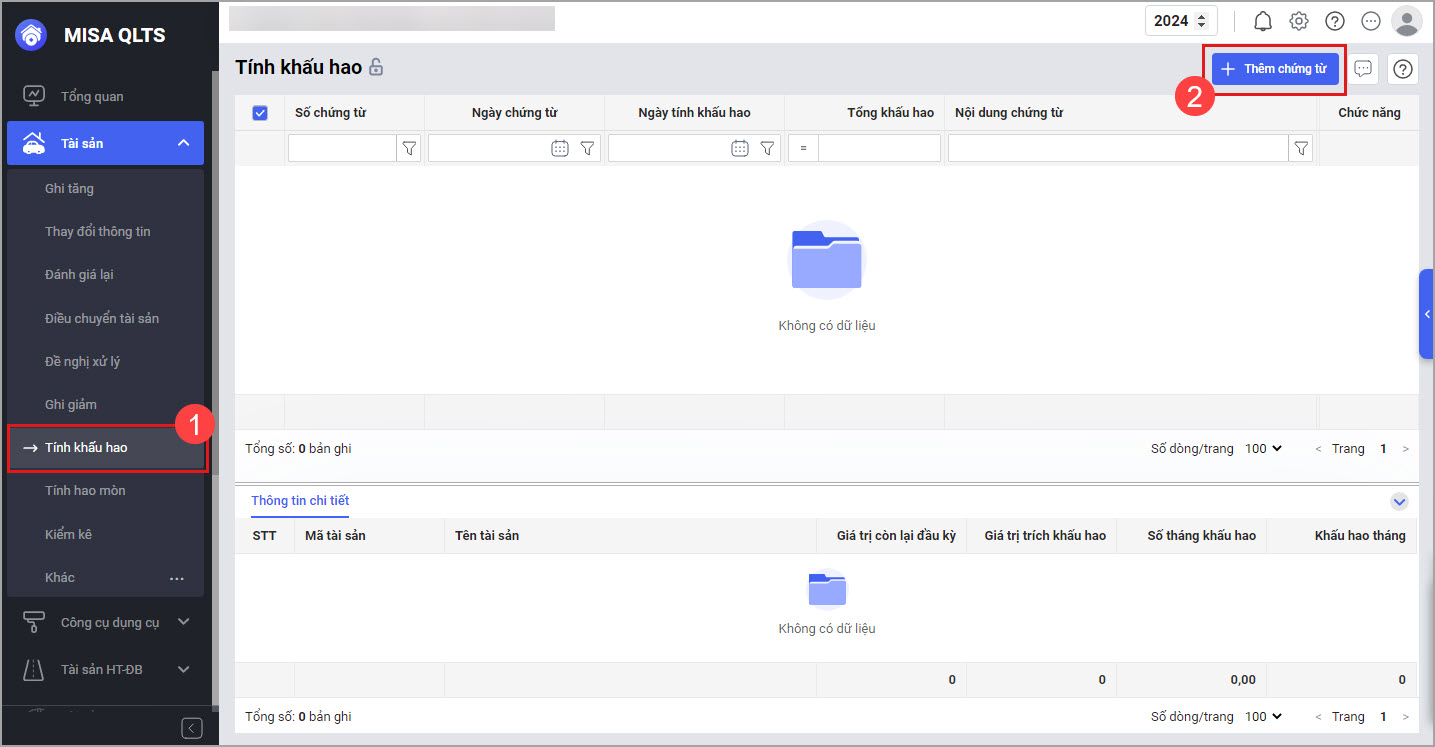The height and width of the screenshot is (747, 1435).
Task: Go to next page in detail grid
Action: click(1406, 717)
